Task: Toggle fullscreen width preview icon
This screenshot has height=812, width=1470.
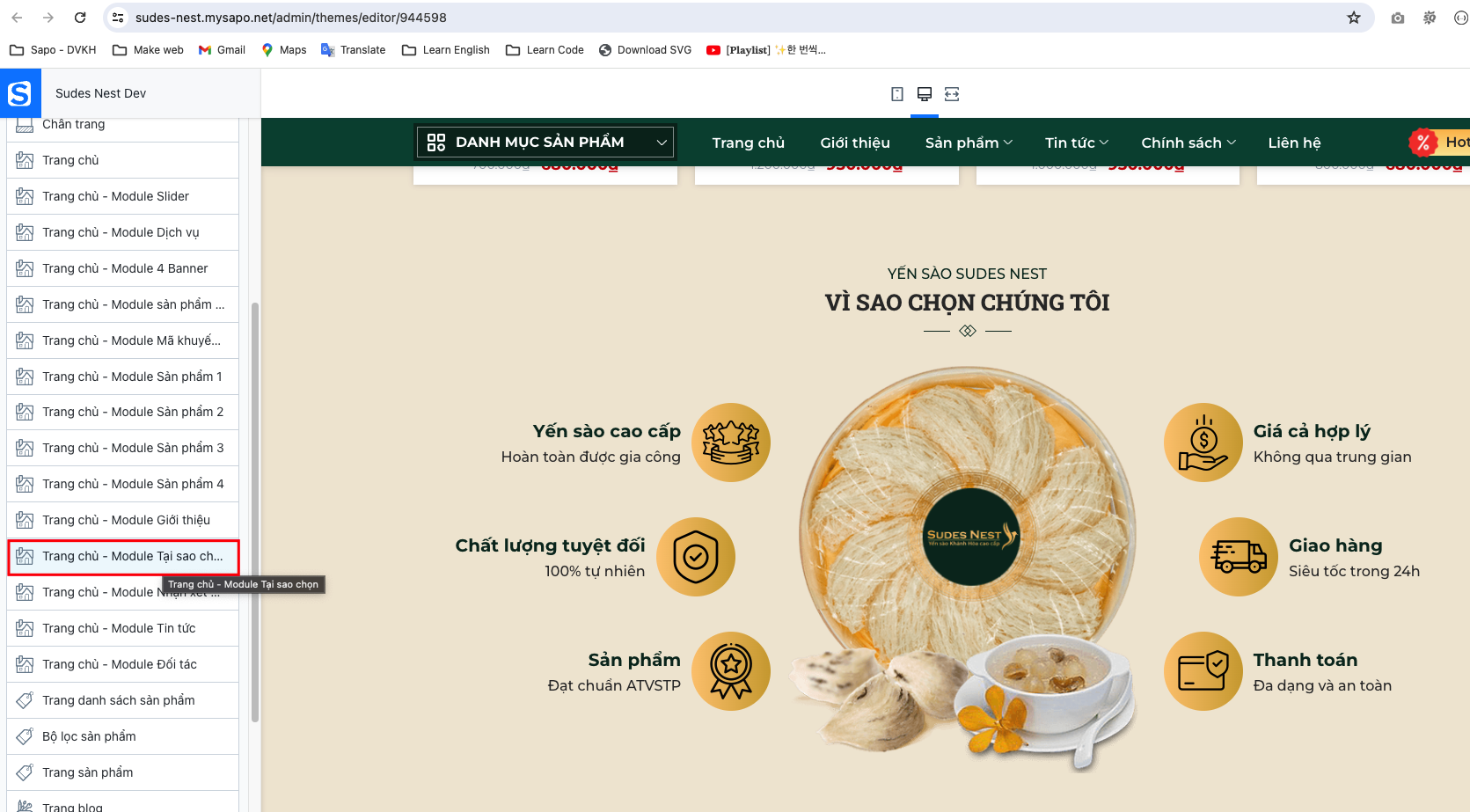Action: (x=952, y=94)
